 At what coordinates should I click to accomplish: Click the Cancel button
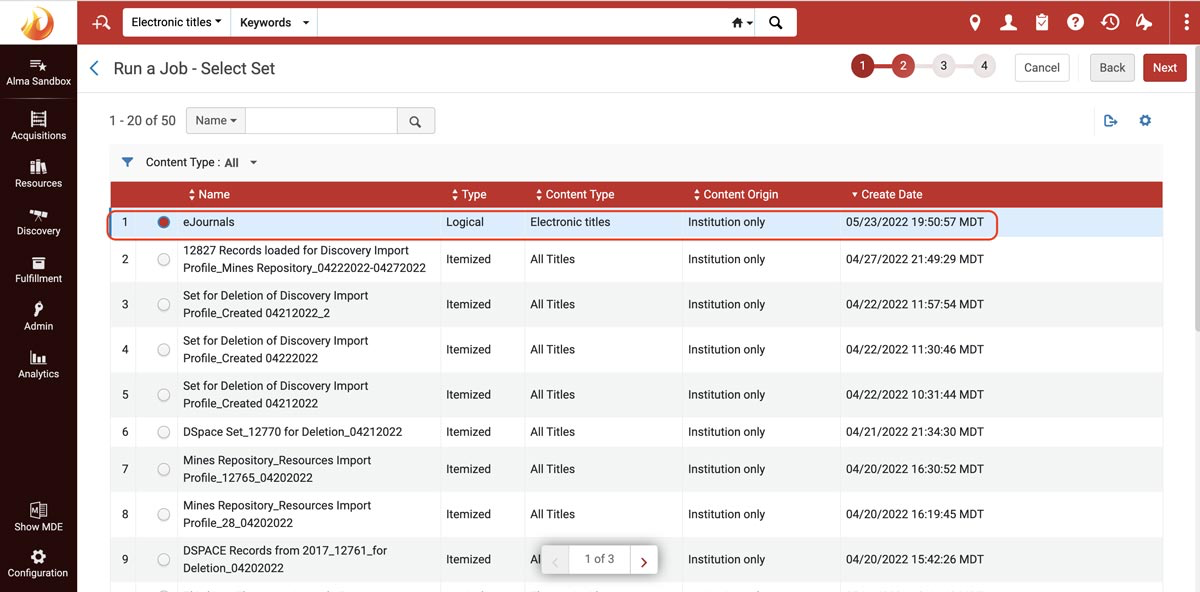click(1042, 68)
